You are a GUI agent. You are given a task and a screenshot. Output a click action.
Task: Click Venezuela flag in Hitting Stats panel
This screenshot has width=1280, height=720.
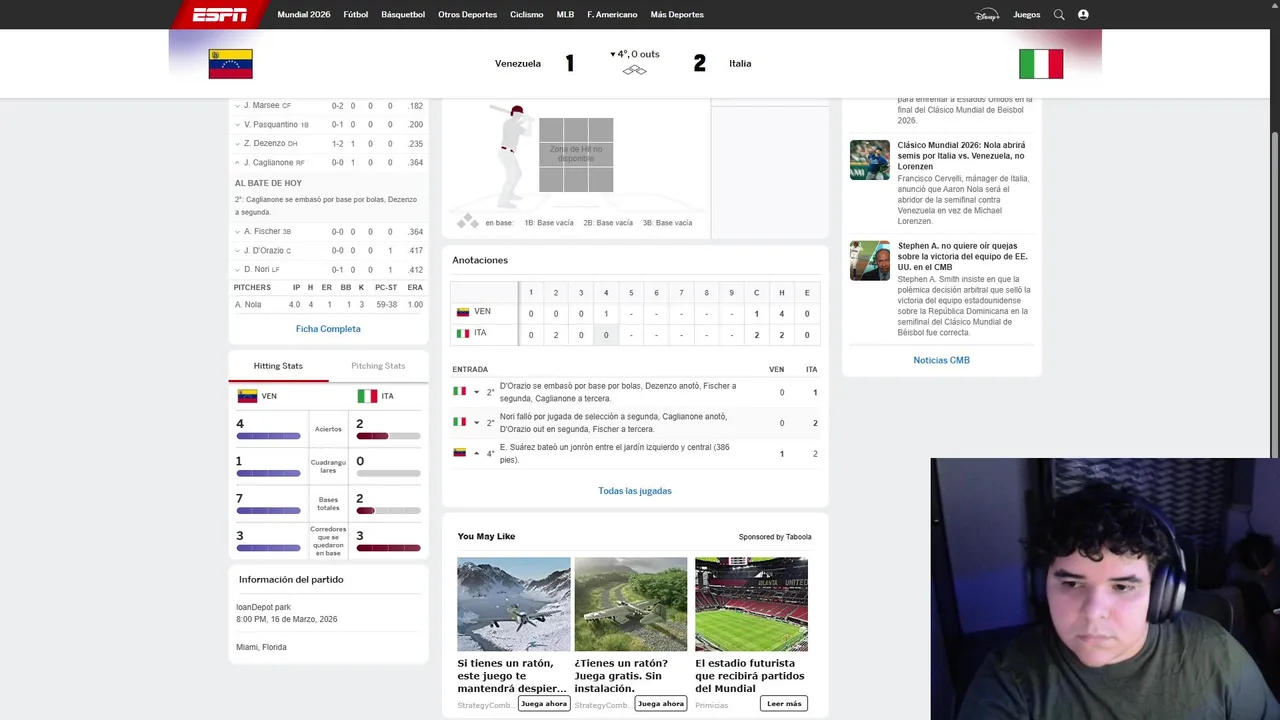(x=247, y=396)
